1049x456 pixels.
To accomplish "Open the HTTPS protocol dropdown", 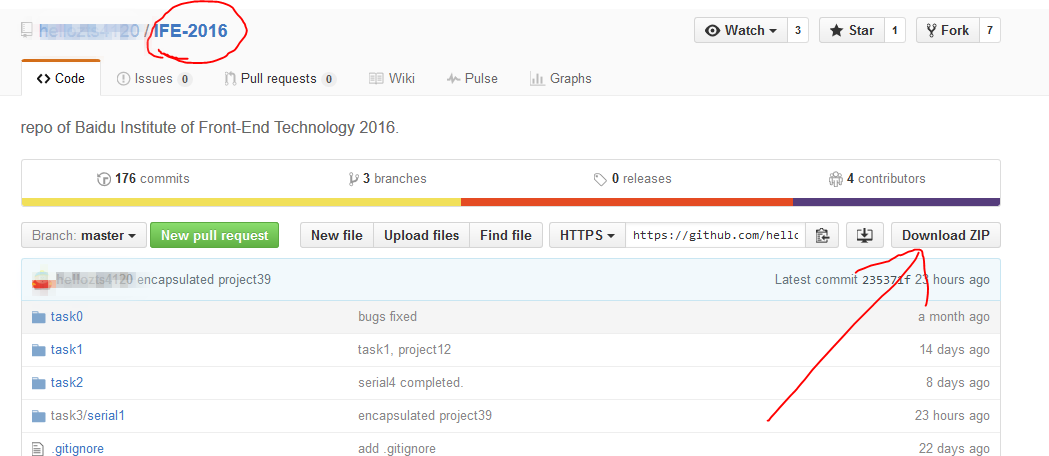I will coord(588,235).
